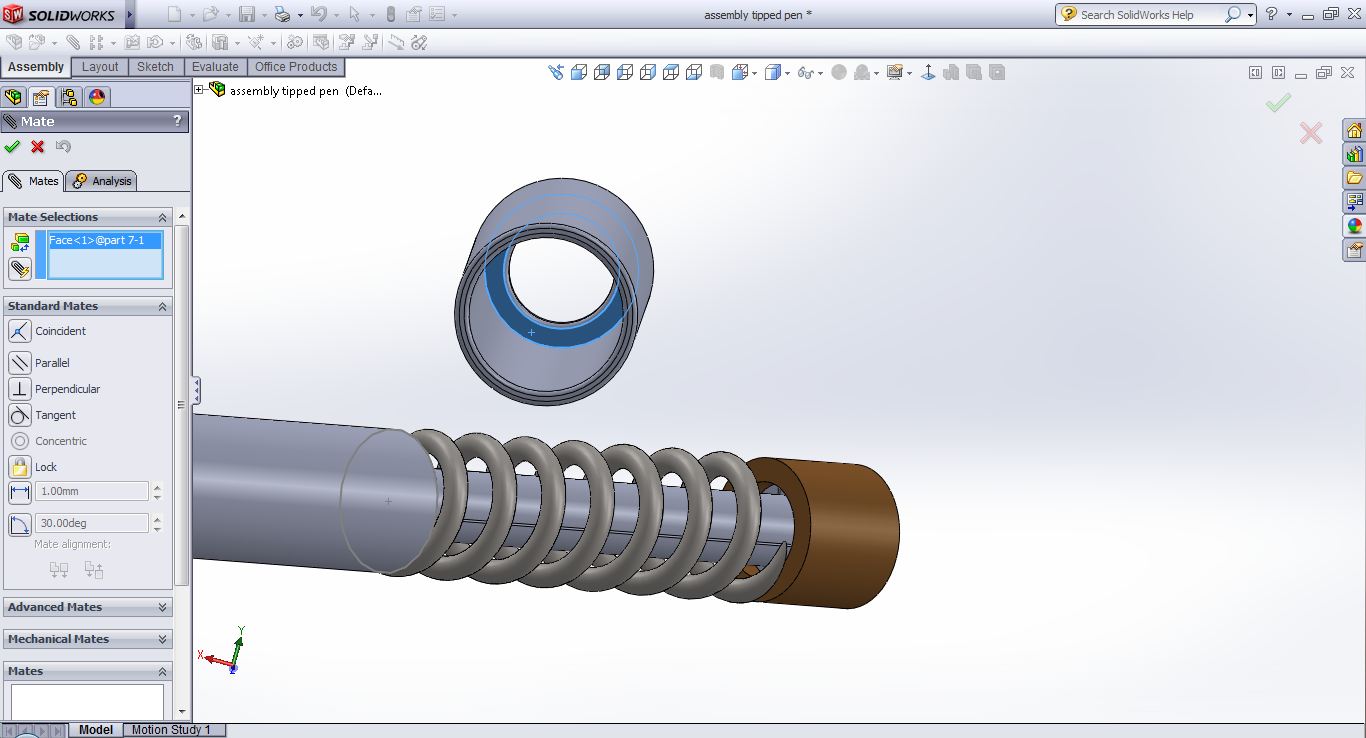This screenshot has width=1366, height=738.
Task: Open the search options dropdown arrow
Action: coord(1251,15)
